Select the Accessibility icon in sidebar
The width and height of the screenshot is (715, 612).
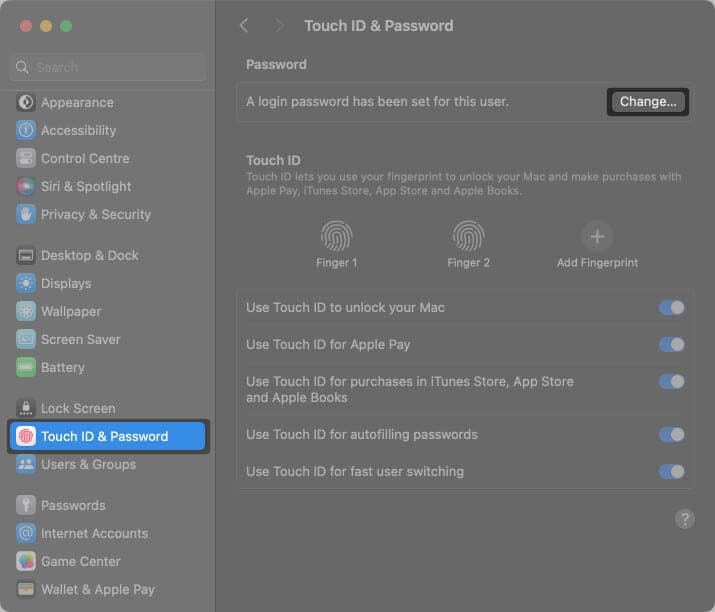26,130
